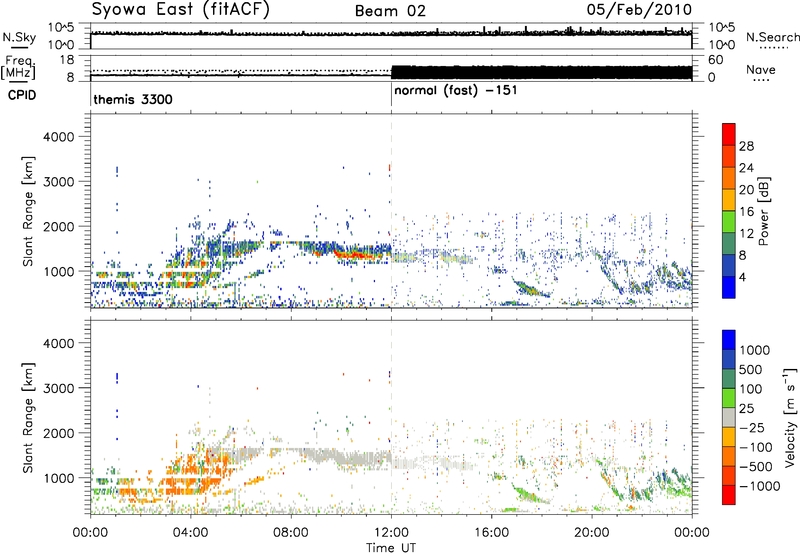Select the "N.Sky" legend label
800x554 pixels.
coord(19,37)
